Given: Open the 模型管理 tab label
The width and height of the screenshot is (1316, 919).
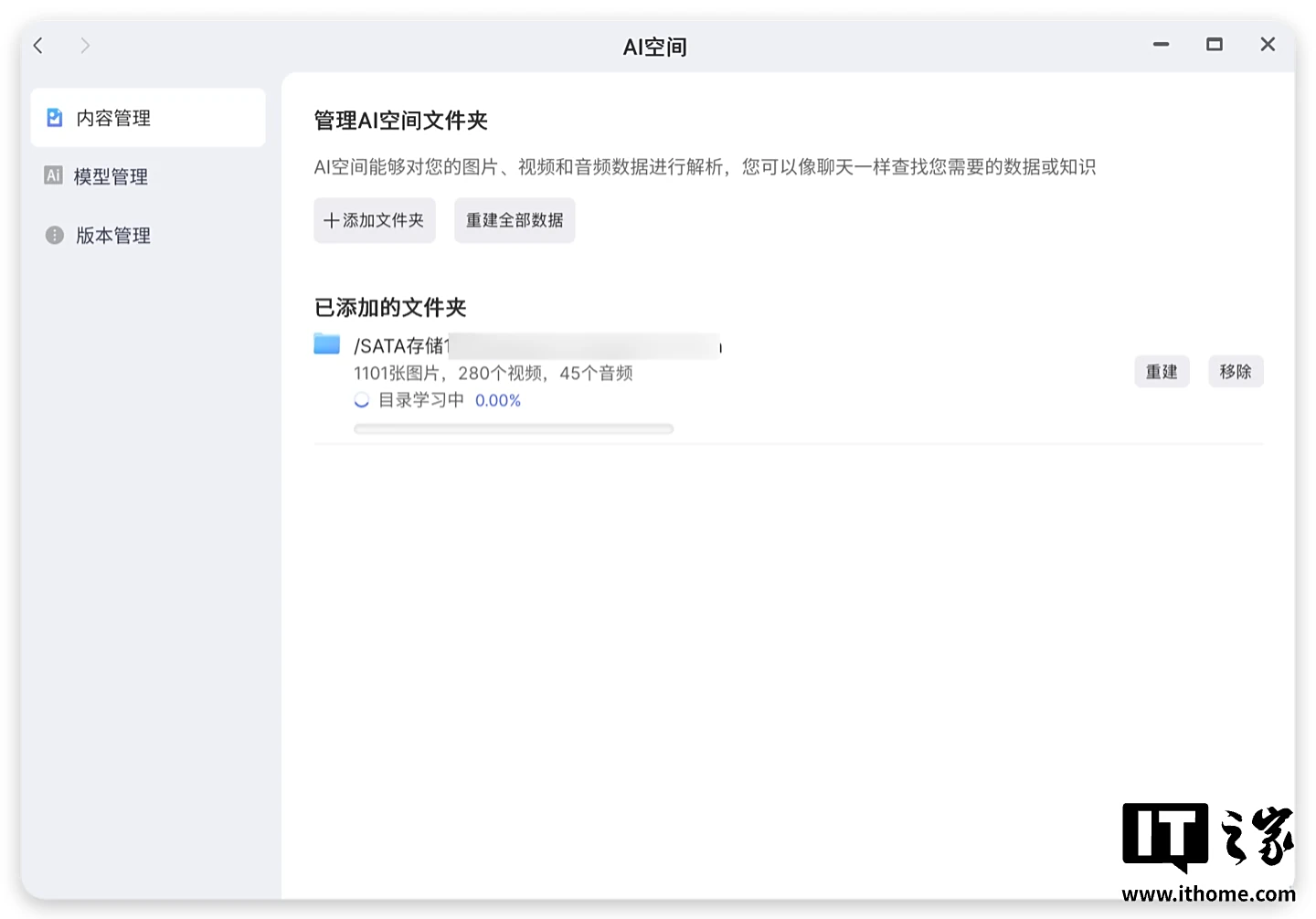Looking at the screenshot, I should point(111,176).
